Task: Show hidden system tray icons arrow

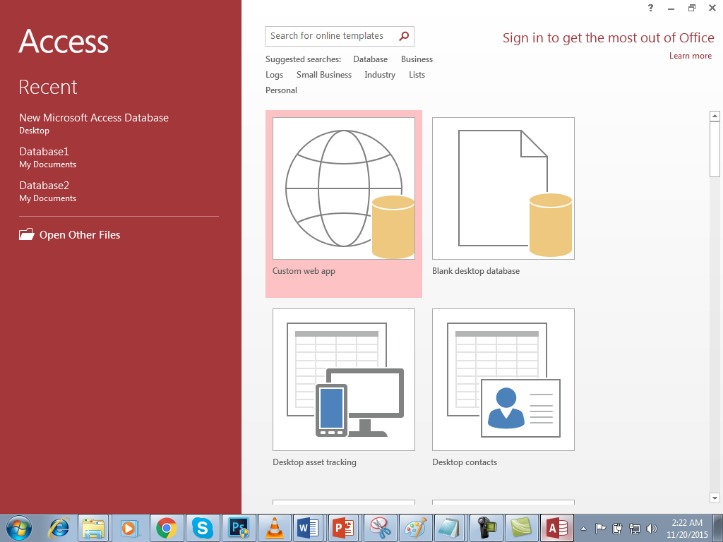Action: click(x=583, y=529)
